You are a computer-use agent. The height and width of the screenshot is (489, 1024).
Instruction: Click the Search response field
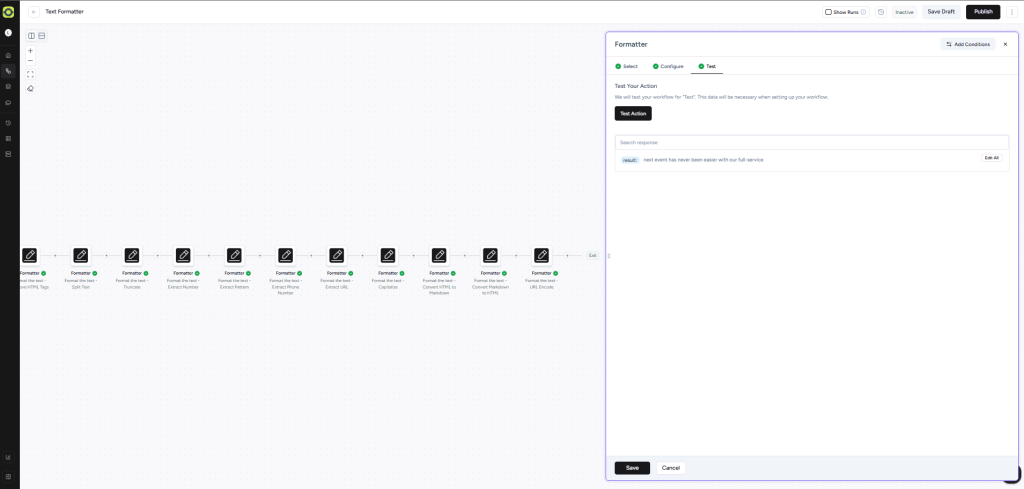(x=811, y=142)
